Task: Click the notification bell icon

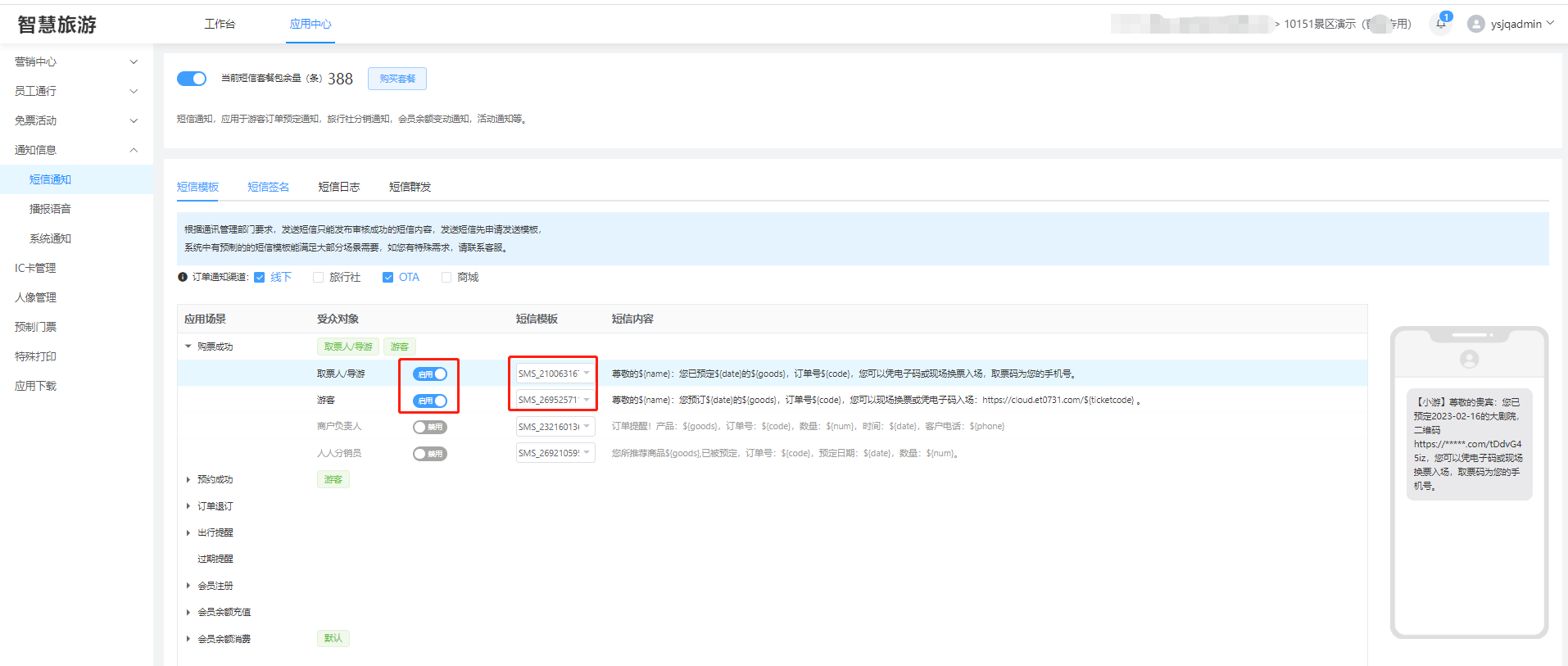Action: point(1440,24)
